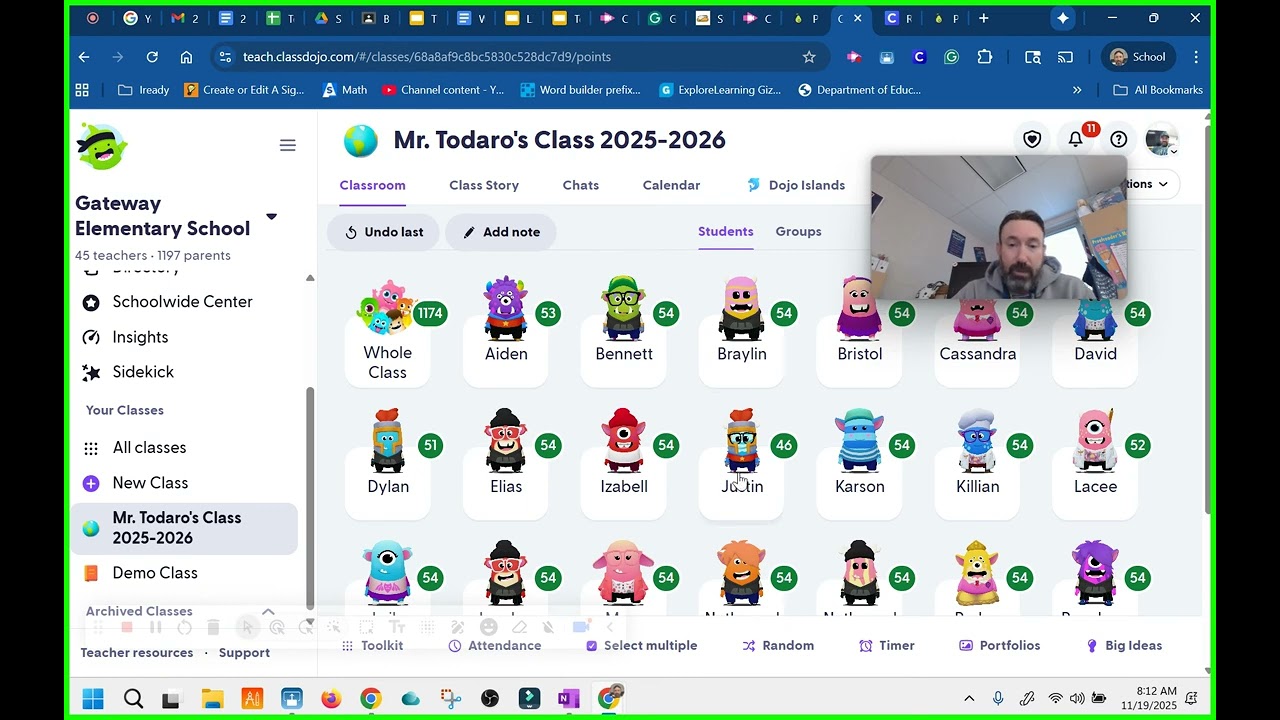Collapse the Archived Classes section
Image resolution: width=1280 pixels, height=720 pixels.
tap(268, 611)
